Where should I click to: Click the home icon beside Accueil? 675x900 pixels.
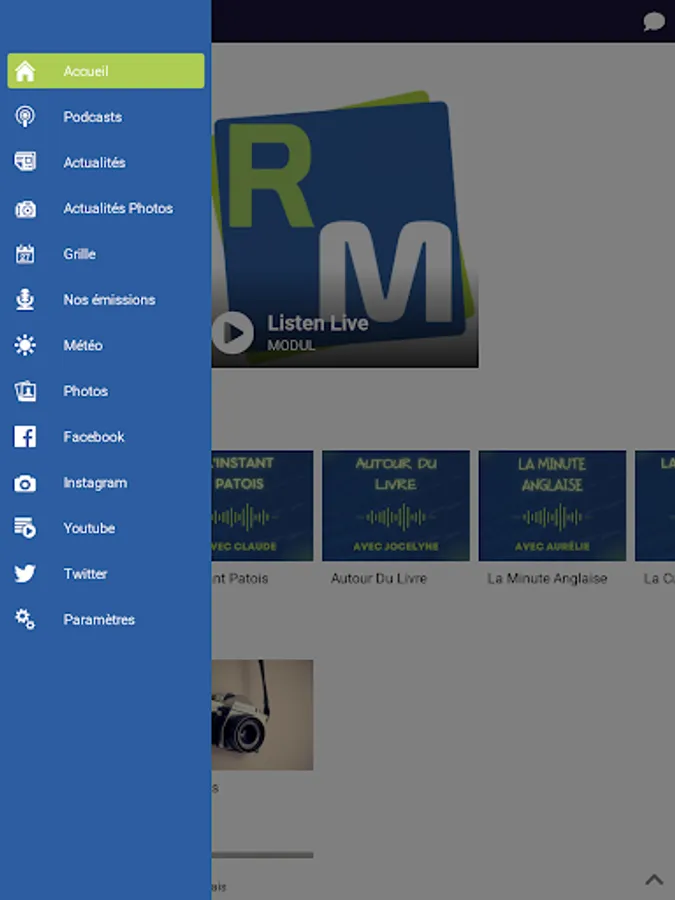coord(25,71)
